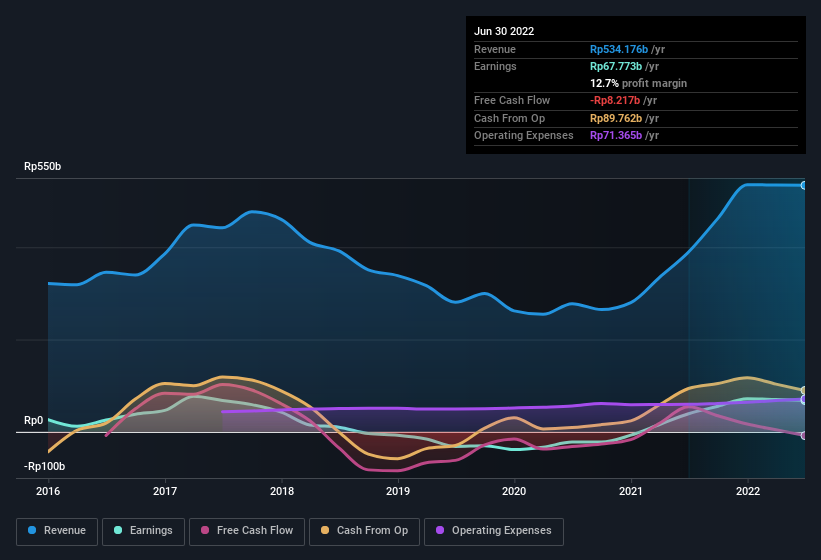Click the Earnings row label in tooltip
This screenshot has width=821, height=560.
495,66
